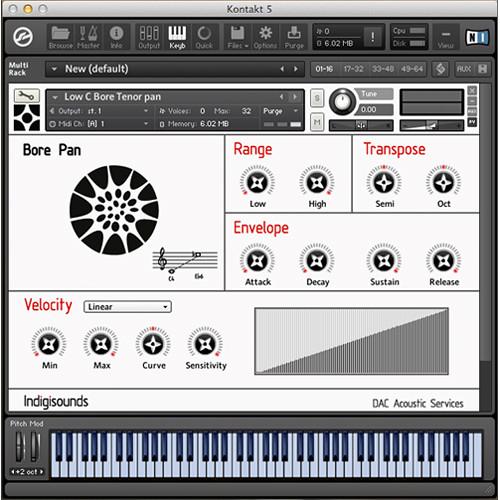This screenshot has width=500, height=500.
Task: Click the NI logo
Action: pyautogui.click(x=477, y=37)
